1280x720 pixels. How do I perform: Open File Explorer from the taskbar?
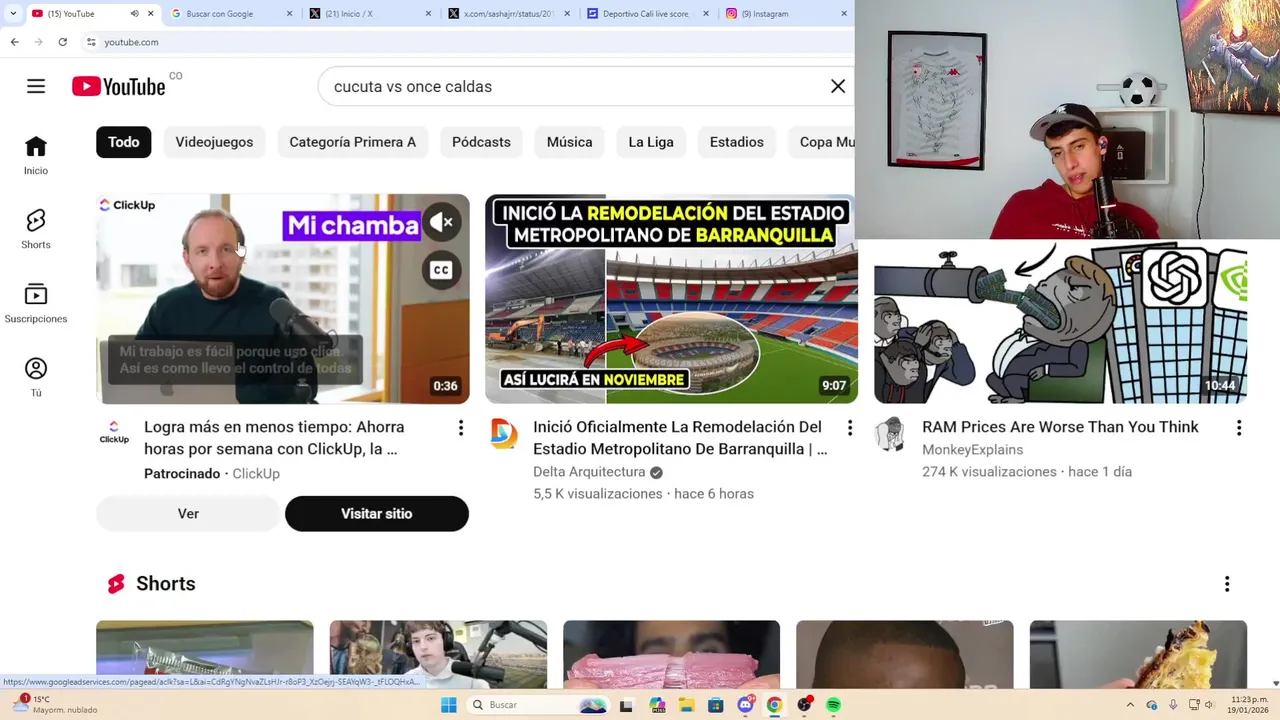point(686,705)
